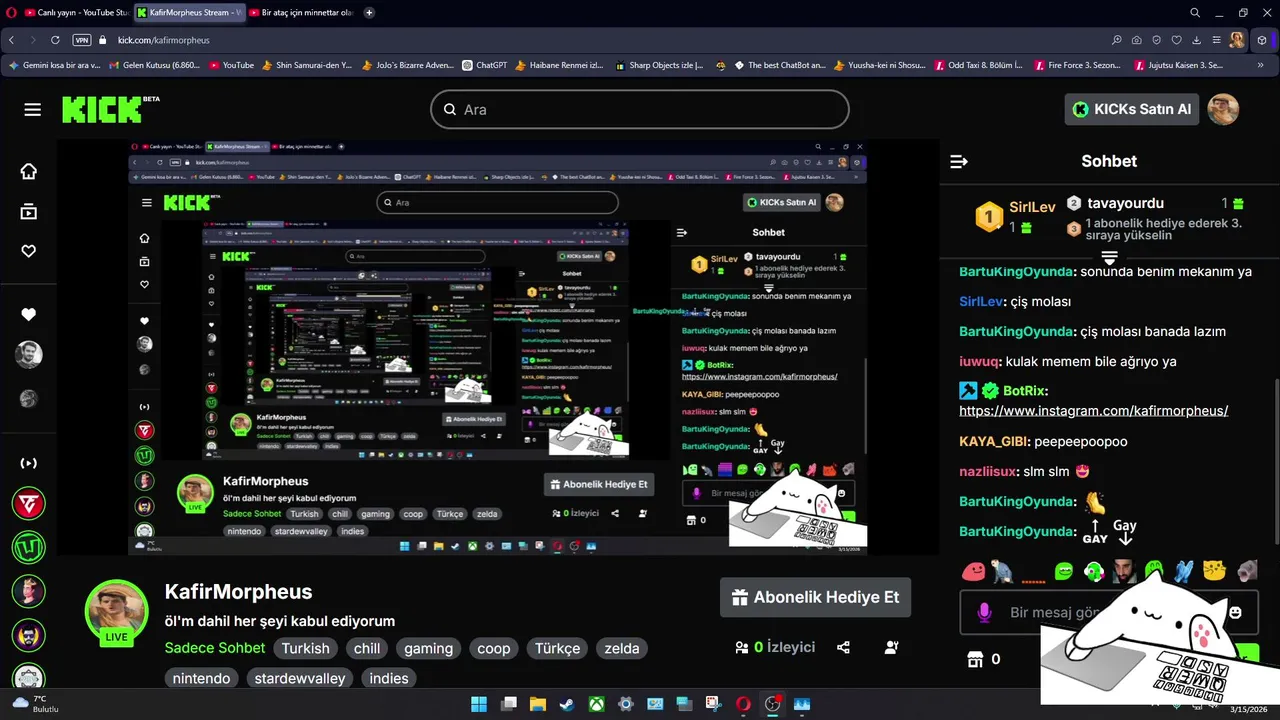Click the SirlLev username in the leaderboard
1280x720 pixels.
1032,207
